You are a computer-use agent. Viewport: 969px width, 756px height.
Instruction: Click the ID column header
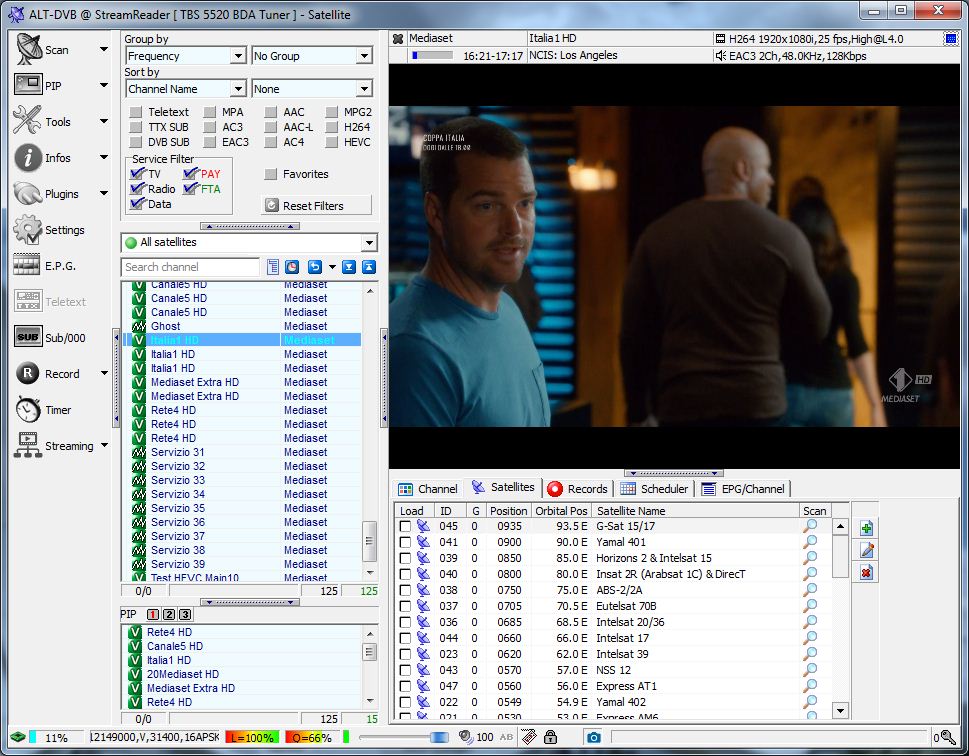coord(451,511)
